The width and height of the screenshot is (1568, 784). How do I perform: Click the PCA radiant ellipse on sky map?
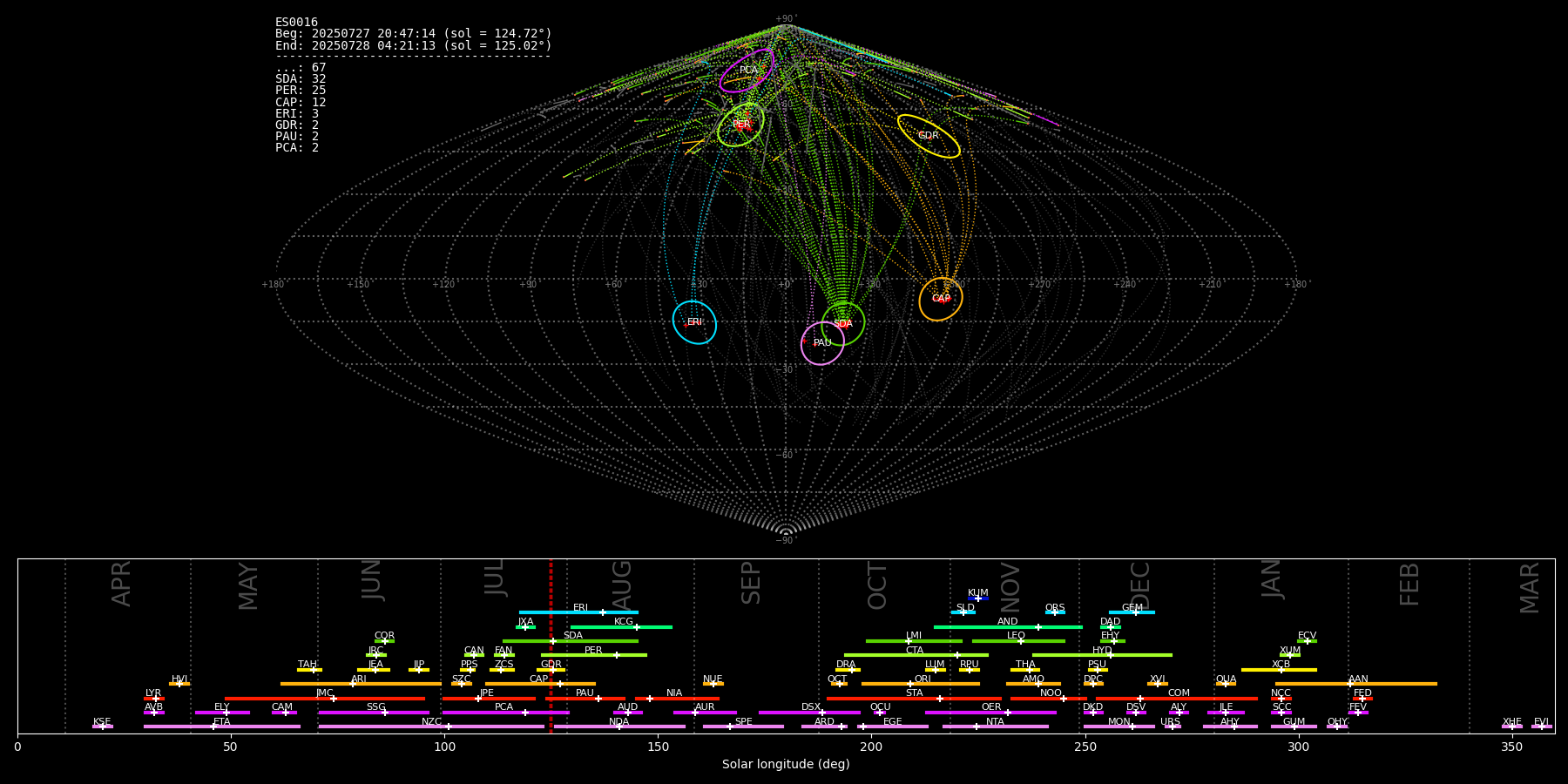tap(747, 71)
